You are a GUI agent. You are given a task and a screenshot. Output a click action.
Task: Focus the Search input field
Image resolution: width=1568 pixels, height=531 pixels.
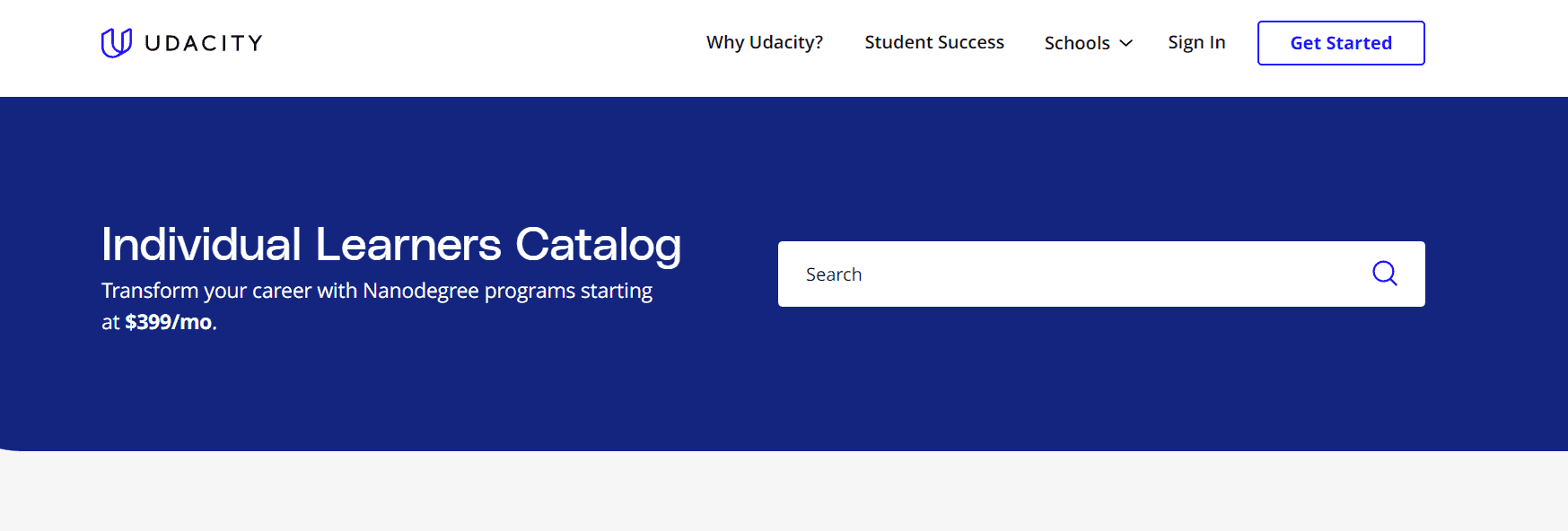1077,274
